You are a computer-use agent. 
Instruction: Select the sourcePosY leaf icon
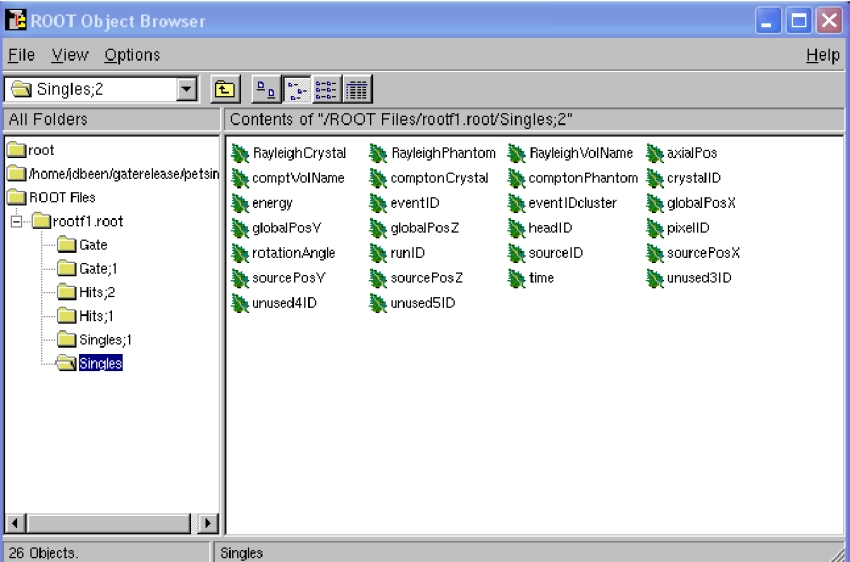pos(240,278)
